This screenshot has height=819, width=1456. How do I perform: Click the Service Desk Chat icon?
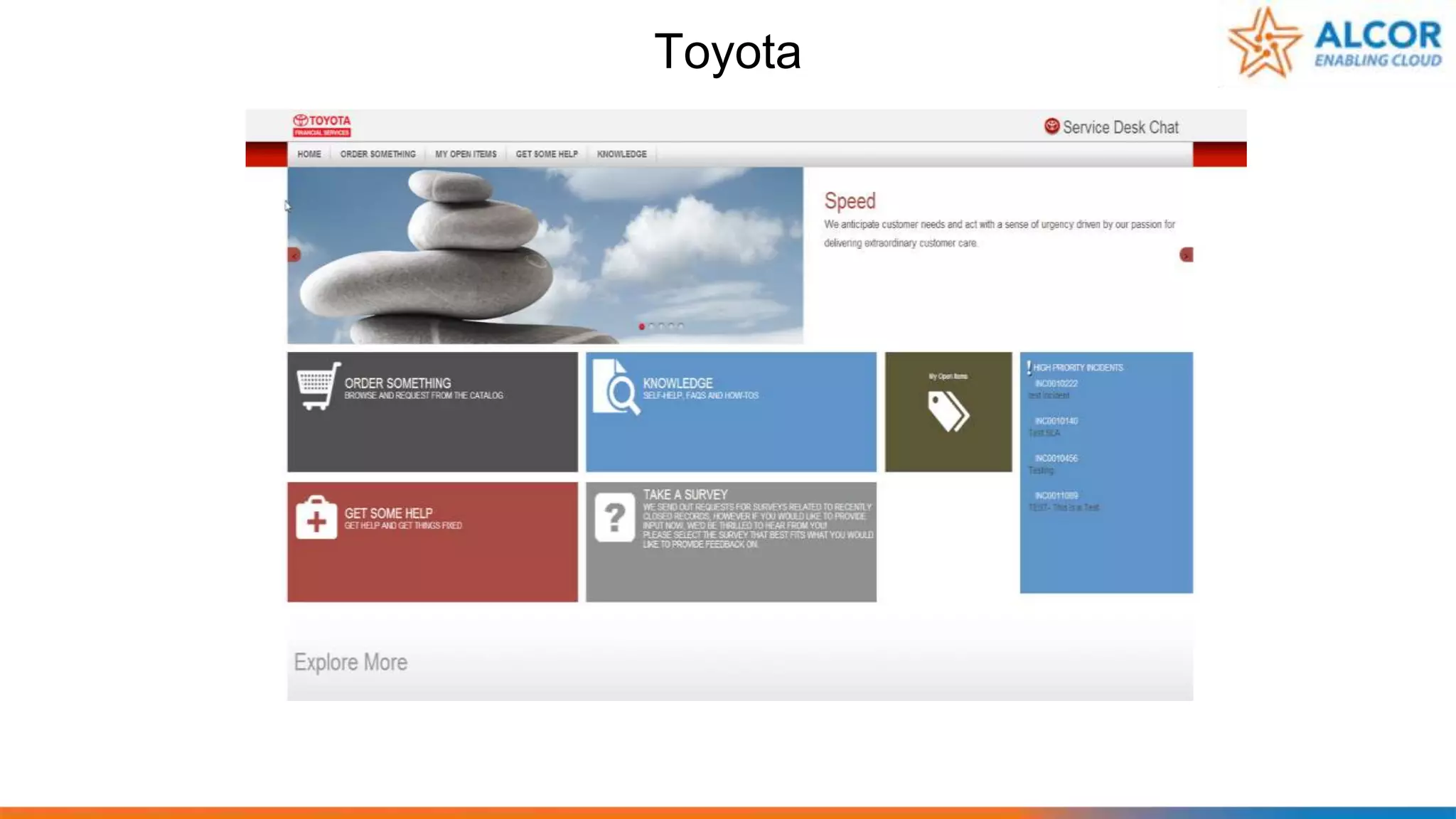coord(1051,127)
